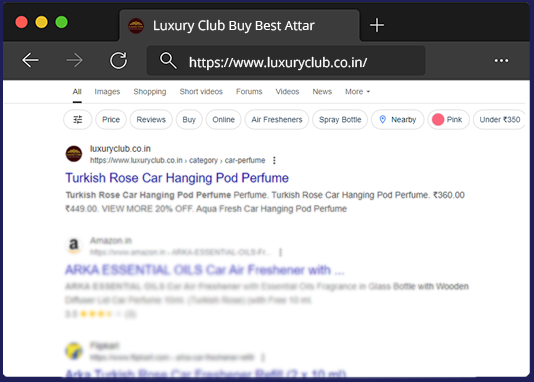534x382 pixels.
Task: Select the Pink color swatch chip
Action: [x=449, y=120]
